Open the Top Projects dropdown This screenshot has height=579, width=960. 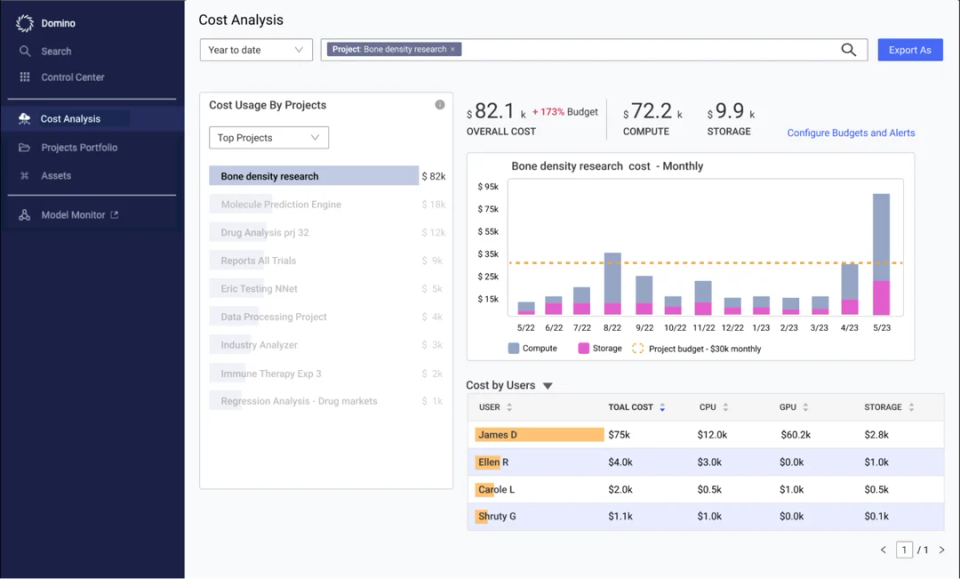268,137
